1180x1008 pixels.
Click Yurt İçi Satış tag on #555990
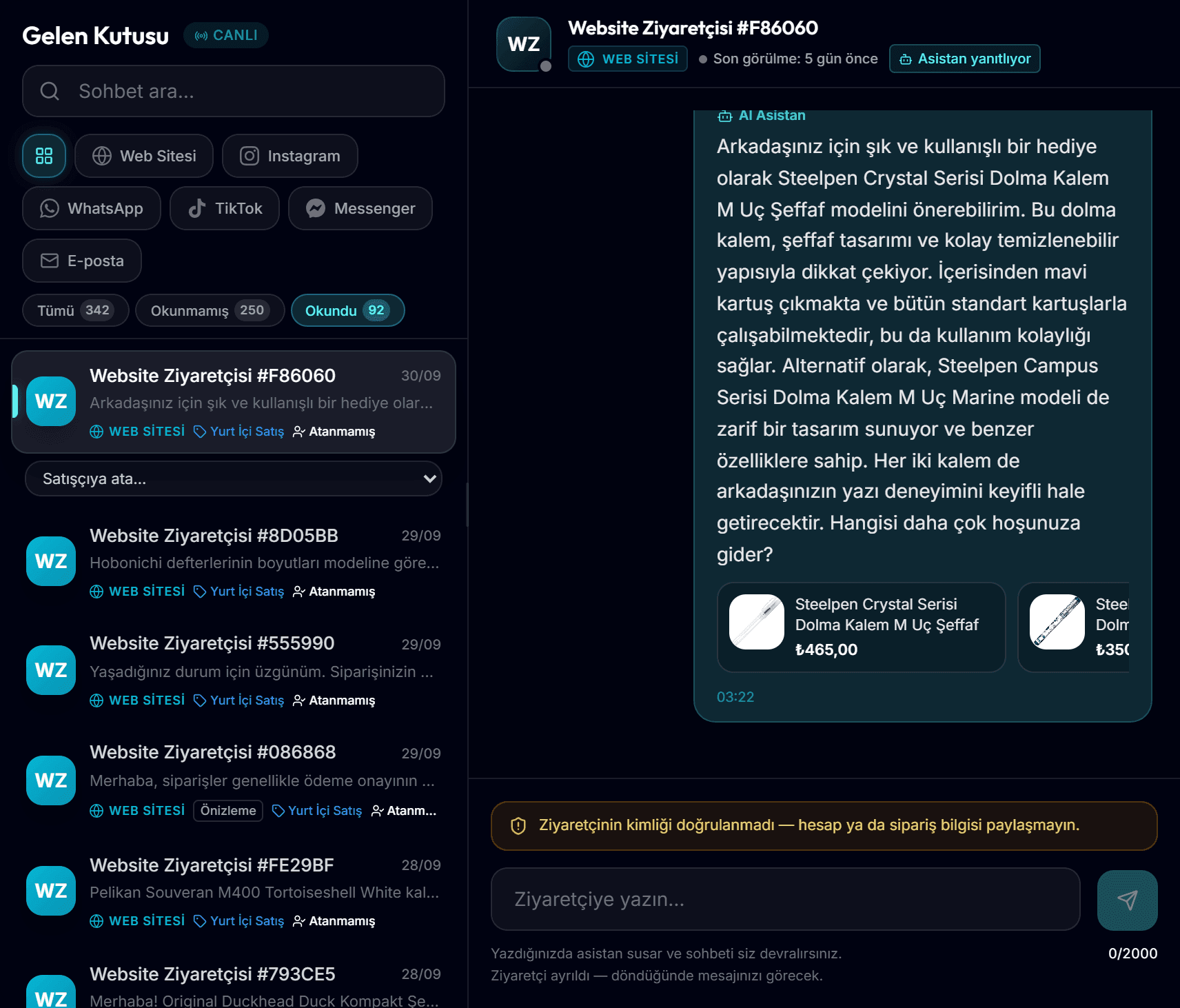coord(239,700)
